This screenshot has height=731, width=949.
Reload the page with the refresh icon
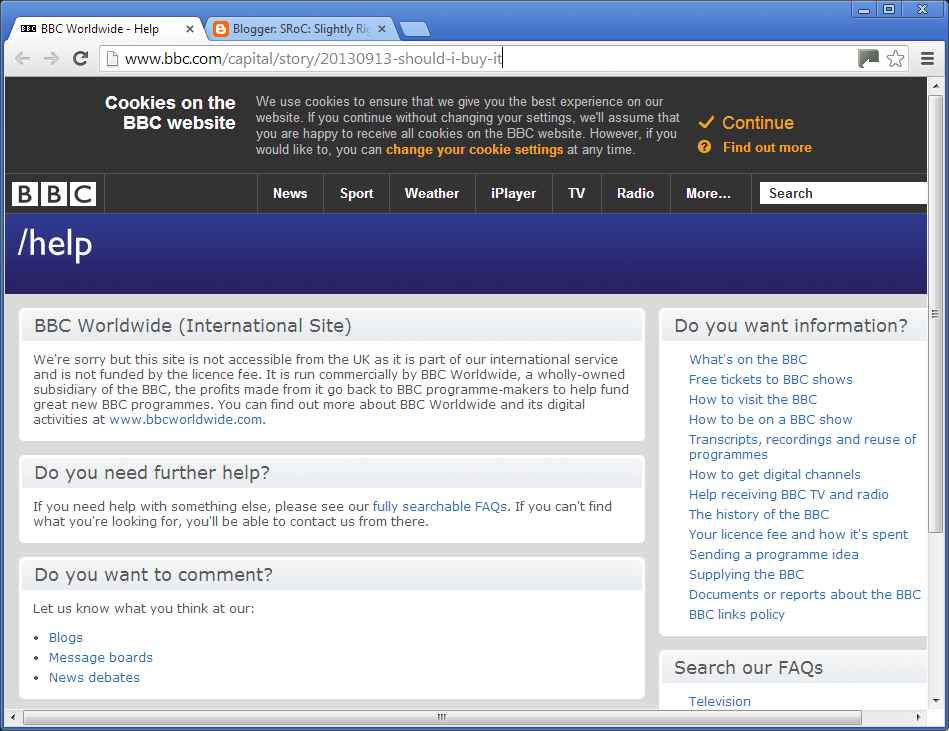coord(80,59)
